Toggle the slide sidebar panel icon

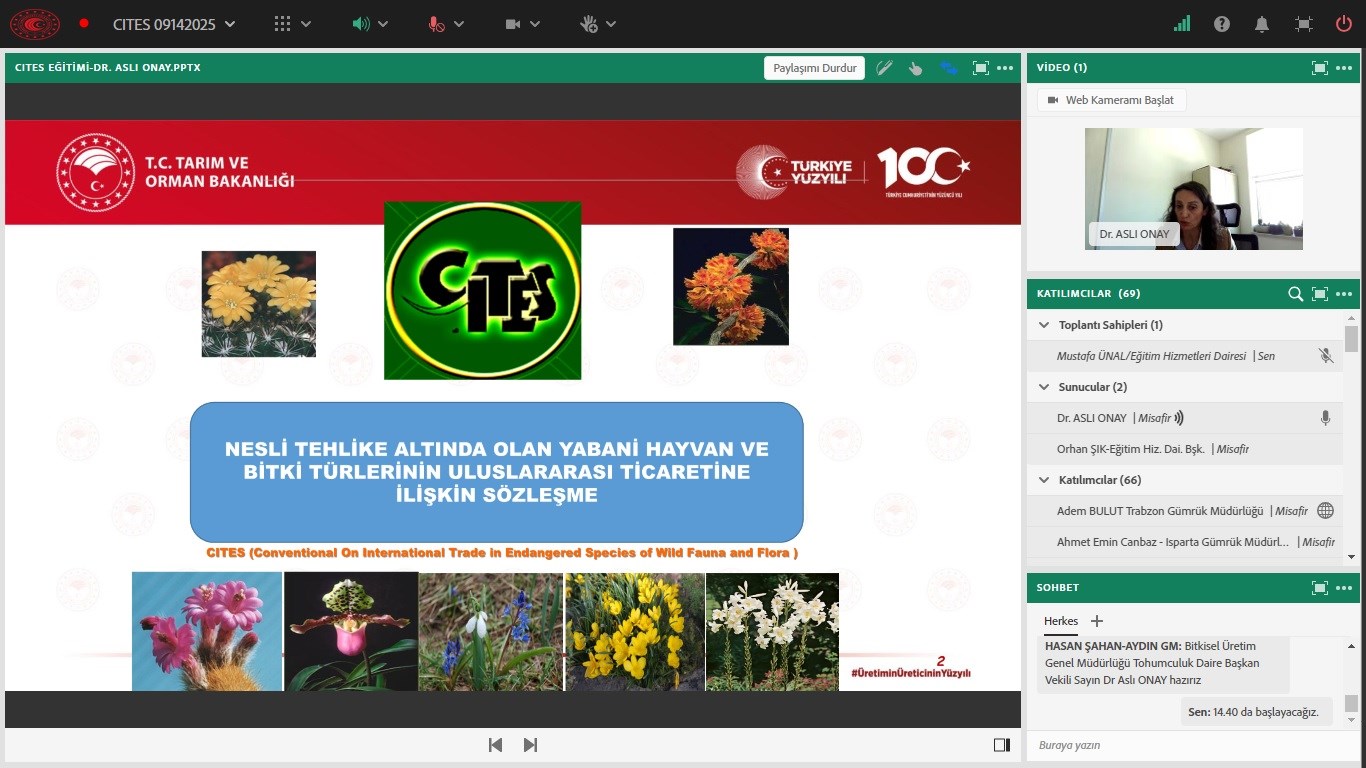coord(1001,745)
